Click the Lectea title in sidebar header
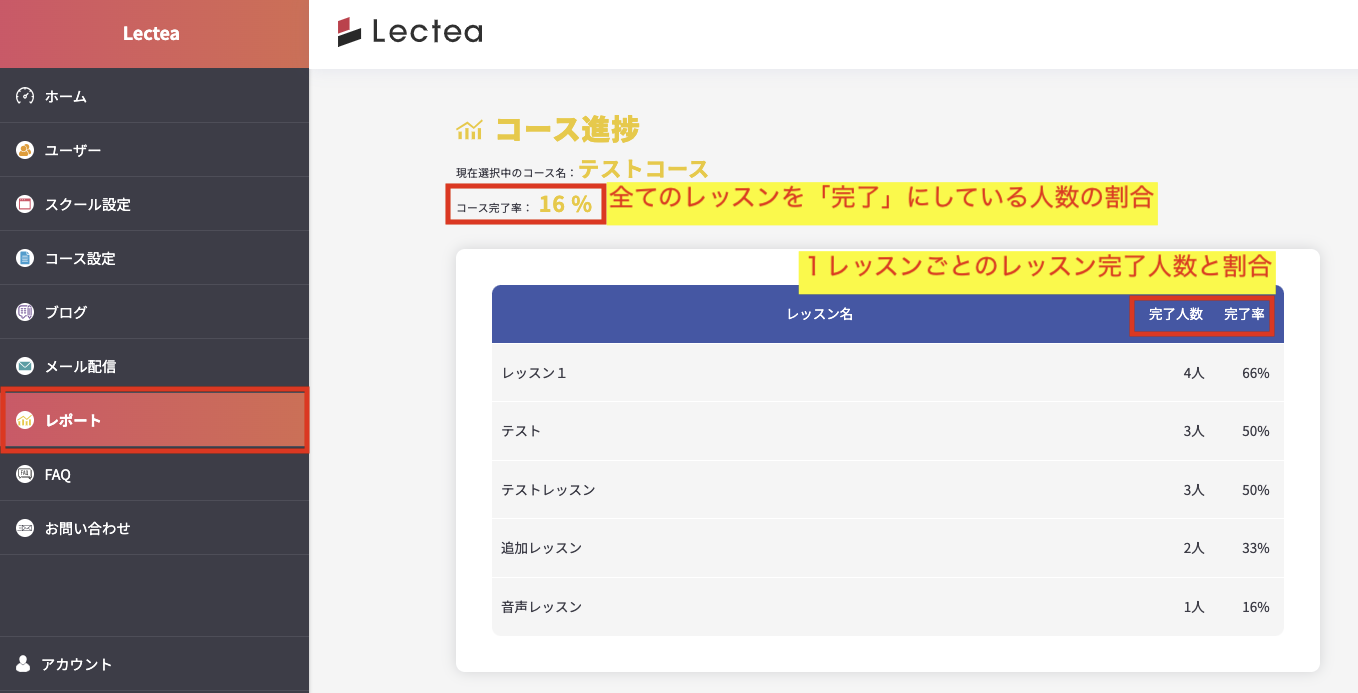1358x693 pixels. click(151, 33)
